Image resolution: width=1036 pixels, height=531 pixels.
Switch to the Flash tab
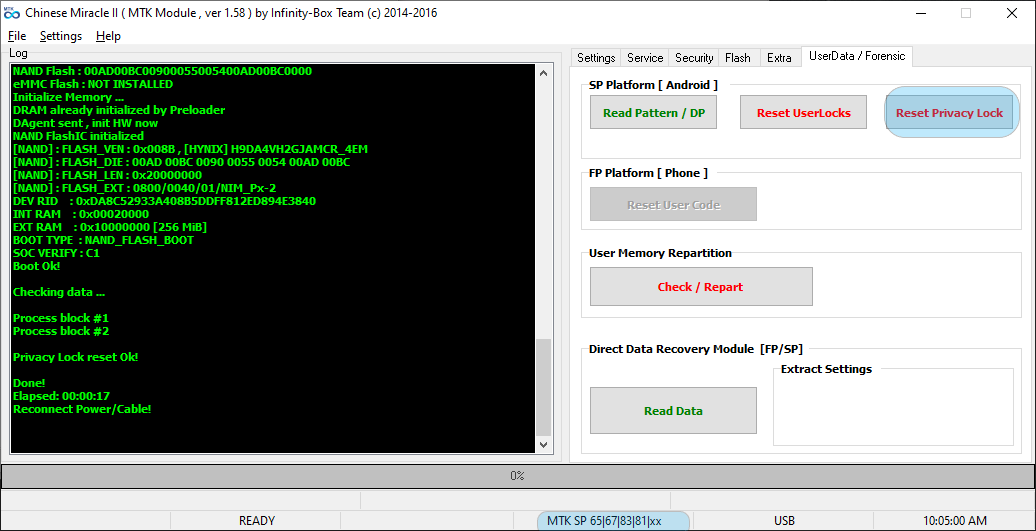pyautogui.click(x=737, y=57)
